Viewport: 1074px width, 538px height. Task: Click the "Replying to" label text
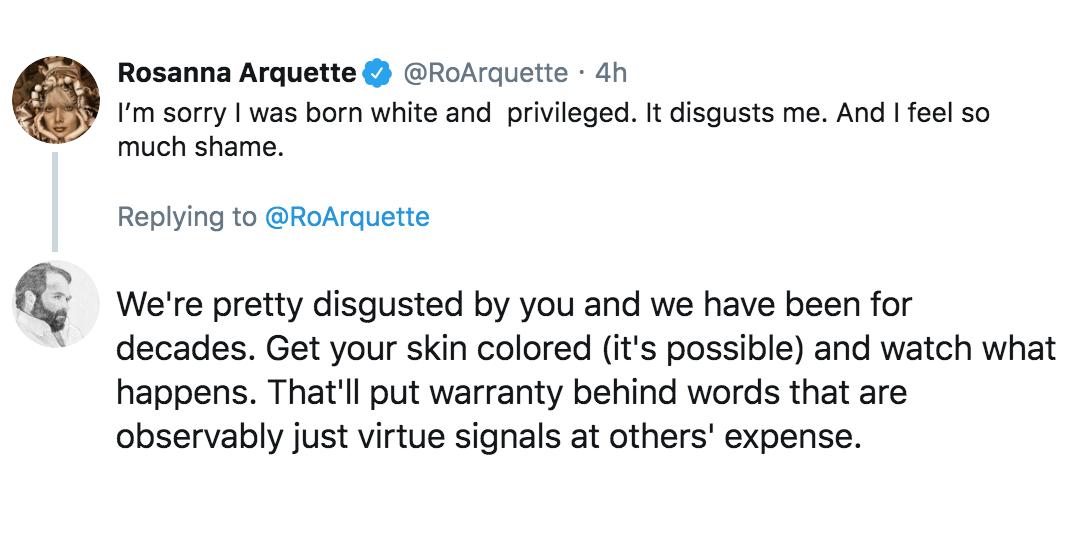[x=187, y=216]
